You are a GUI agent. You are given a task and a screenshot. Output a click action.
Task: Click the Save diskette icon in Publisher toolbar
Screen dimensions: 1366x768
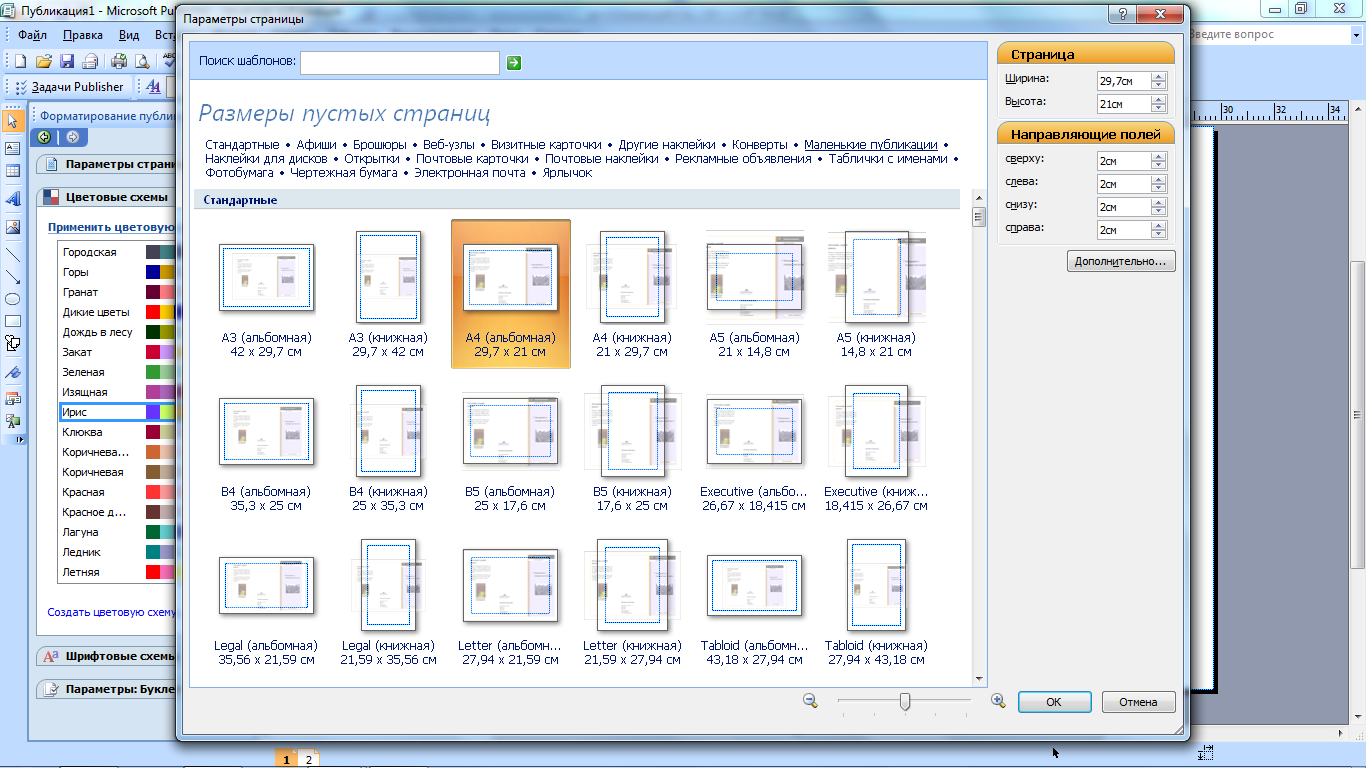[67, 61]
